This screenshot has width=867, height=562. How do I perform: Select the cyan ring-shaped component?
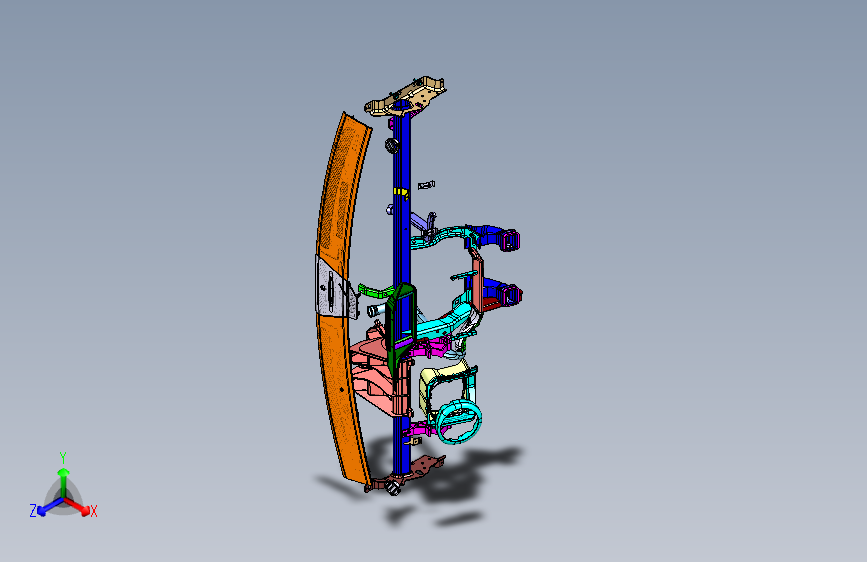pyautogui.click(x=459, y=422)
